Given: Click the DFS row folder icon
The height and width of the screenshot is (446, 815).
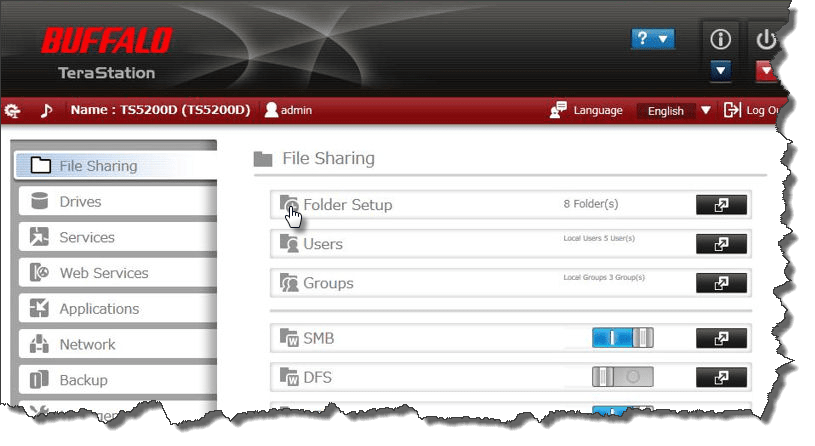Looking at the screenshot, I should pyautogui.click(x=289, y=376).
